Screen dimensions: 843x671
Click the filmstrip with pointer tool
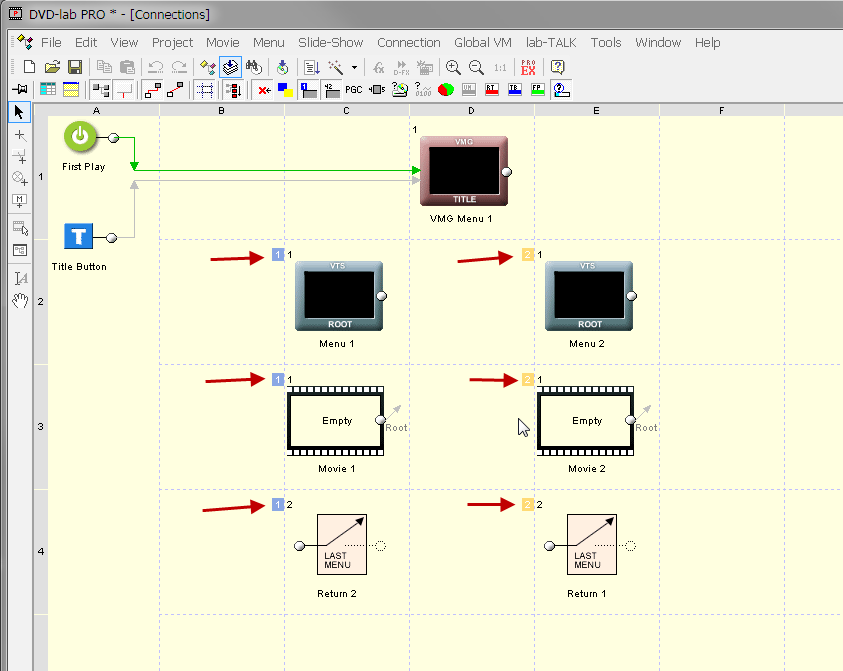tap(20, 228)
